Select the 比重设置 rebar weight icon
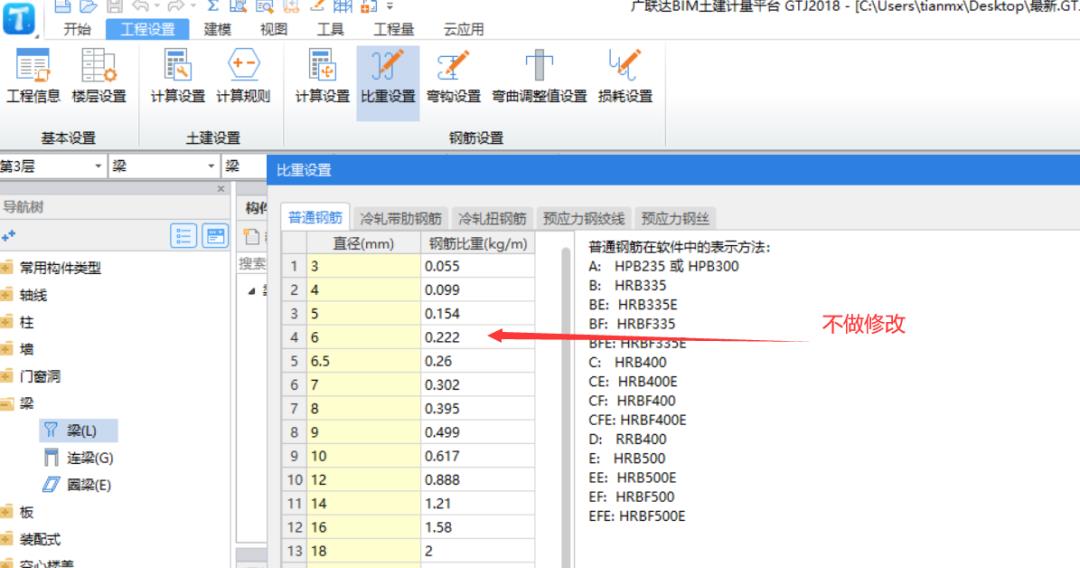 [x=387, y=77]
